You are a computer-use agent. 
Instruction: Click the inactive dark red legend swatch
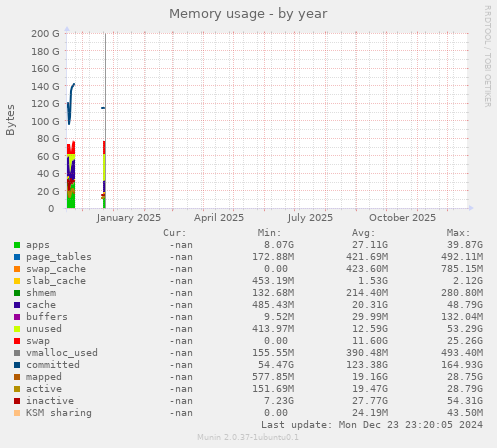point(17,401)
